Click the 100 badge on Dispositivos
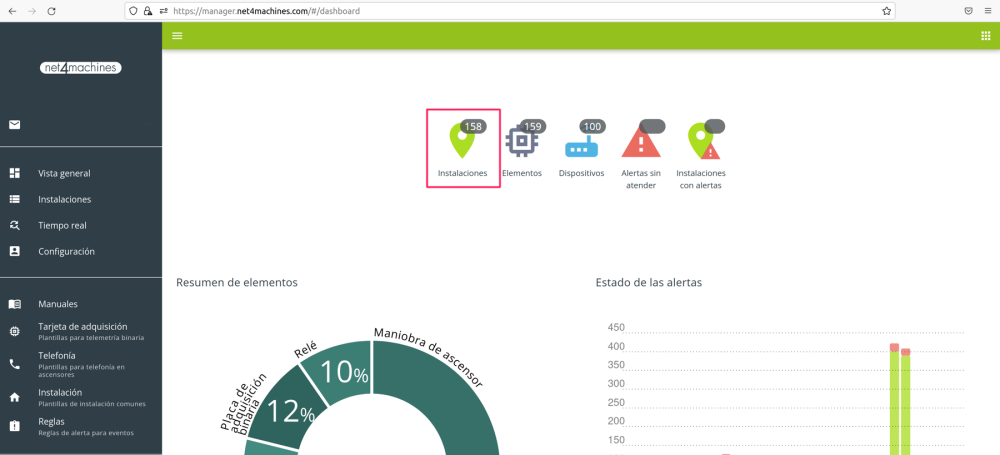The height and width of the screenshot is (455, 1000). pos(592,126)
